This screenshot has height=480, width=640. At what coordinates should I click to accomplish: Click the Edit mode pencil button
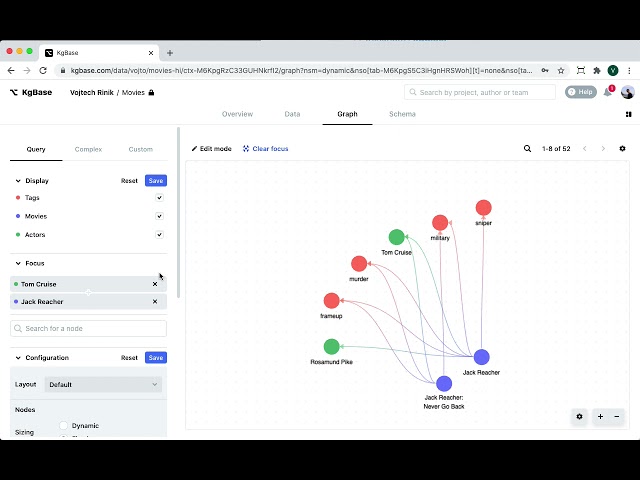click(x=211, y=149)
